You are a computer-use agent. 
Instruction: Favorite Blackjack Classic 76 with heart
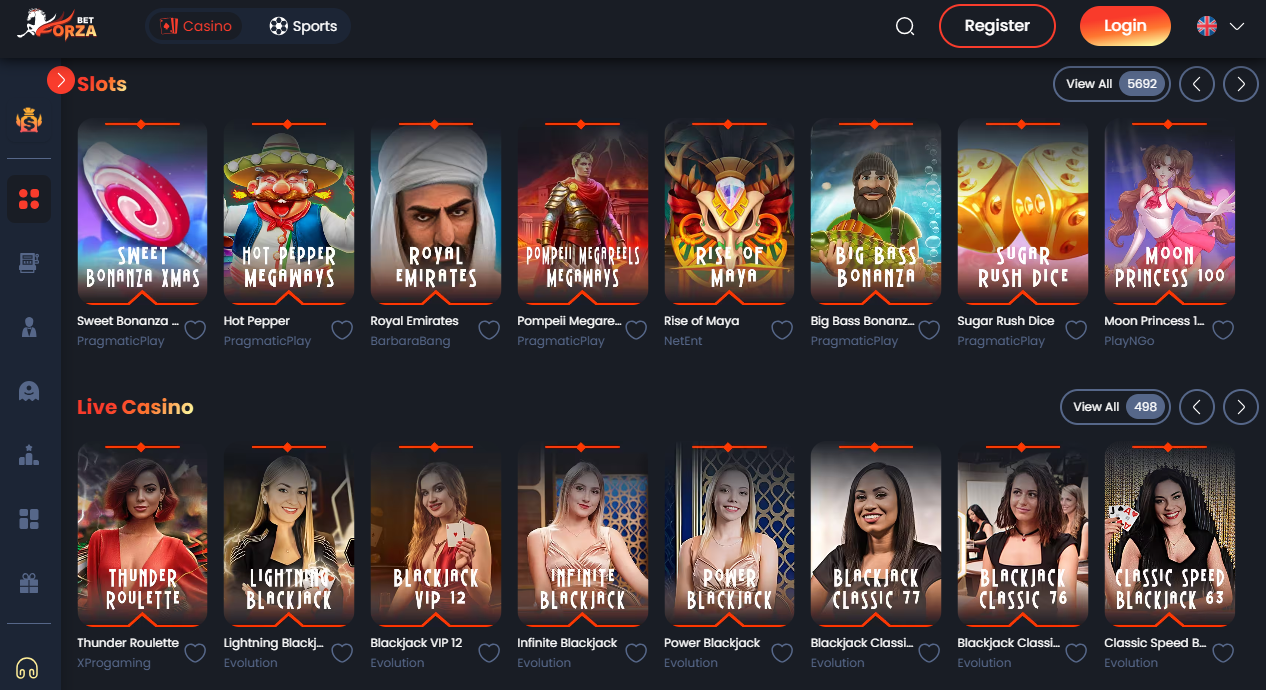pos(1076,653)
